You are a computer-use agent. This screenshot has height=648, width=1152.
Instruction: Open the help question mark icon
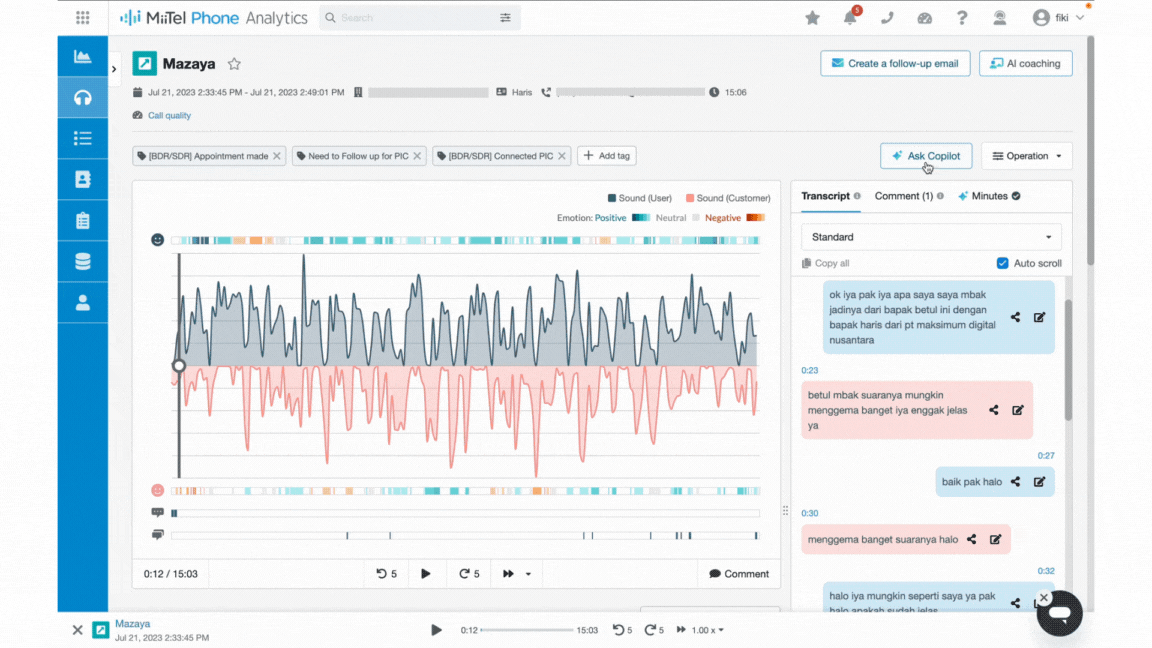click(x=962, y=18)
